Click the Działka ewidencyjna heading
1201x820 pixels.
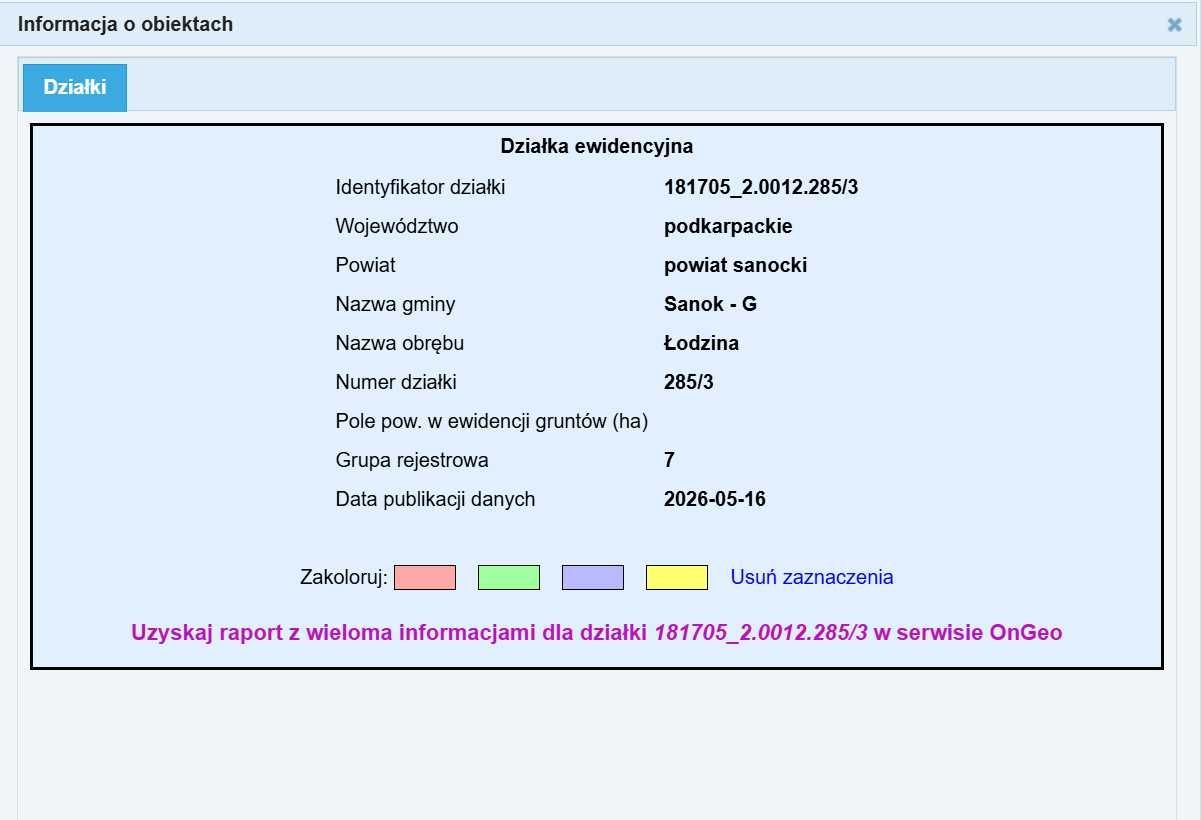[597, 146]
